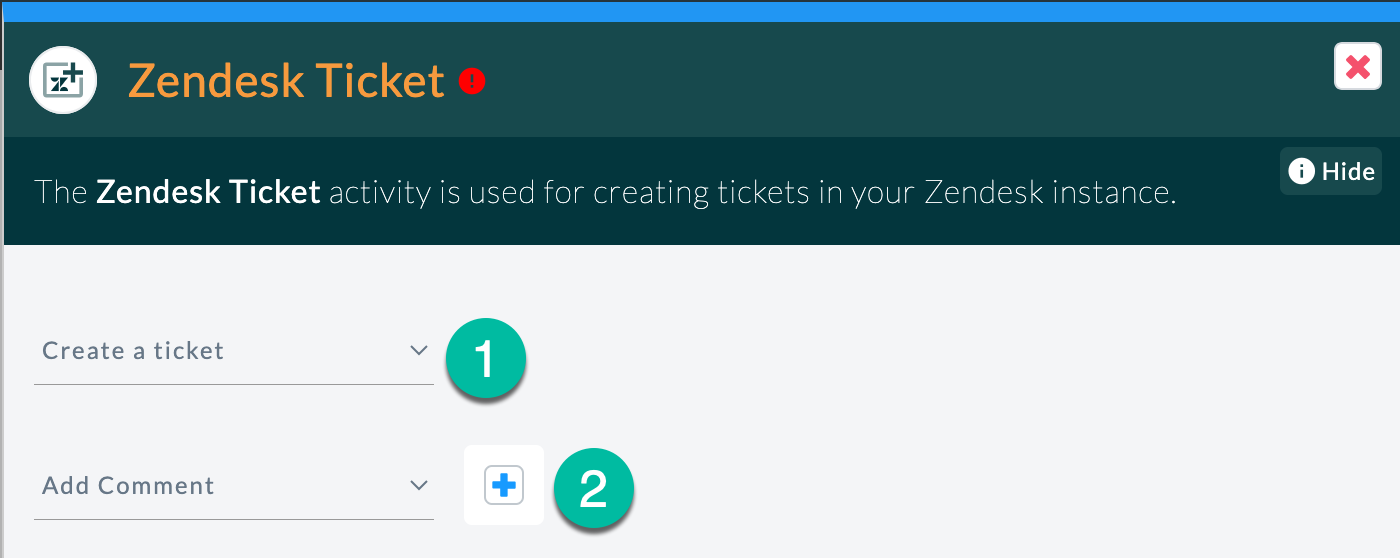Expand chevron next to Add Comment
Image resolution: width=1400 pixels, height=558 pixels.
tap(418, 485)
